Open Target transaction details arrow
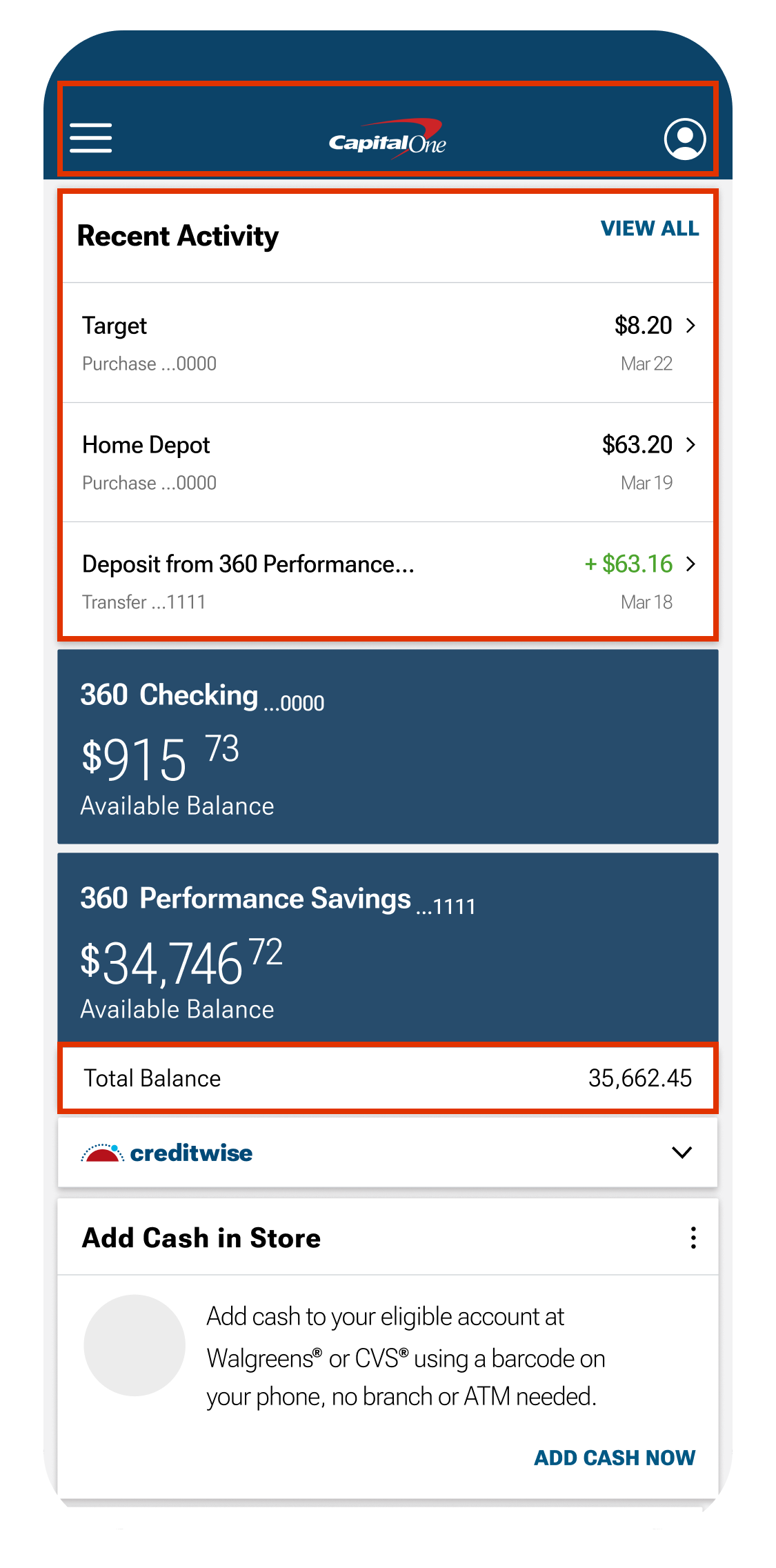This screenshot has height=1568, width=776. pos(690,325)
